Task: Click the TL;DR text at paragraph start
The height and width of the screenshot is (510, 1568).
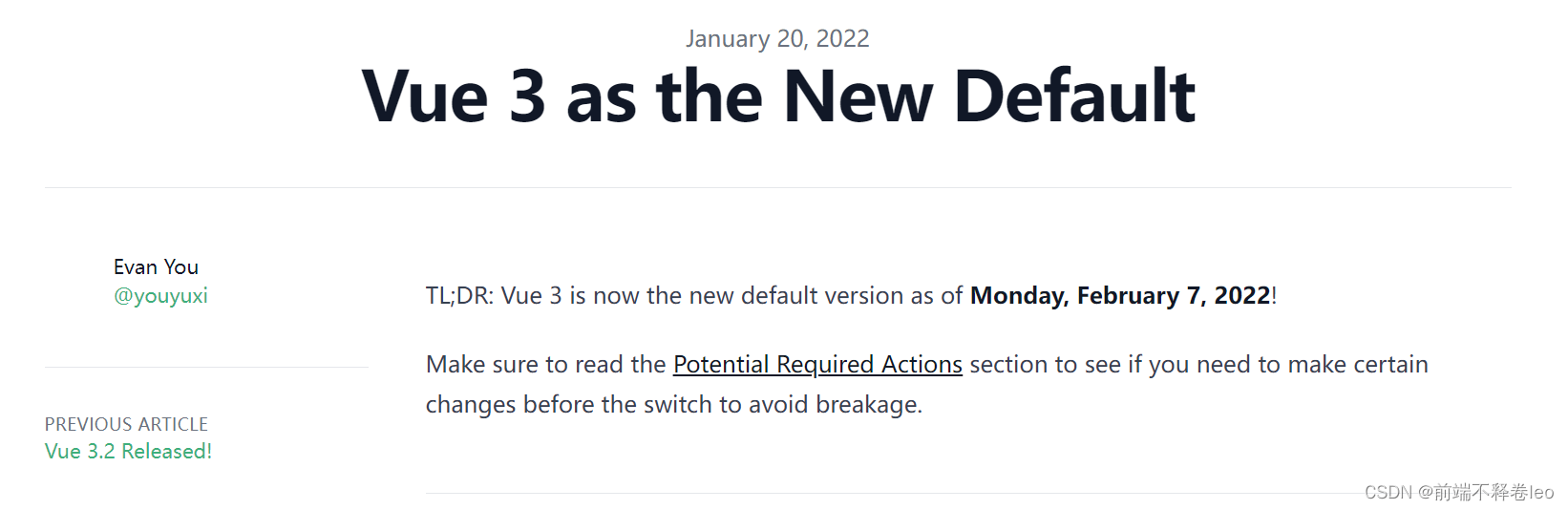Action: (459, 296)
